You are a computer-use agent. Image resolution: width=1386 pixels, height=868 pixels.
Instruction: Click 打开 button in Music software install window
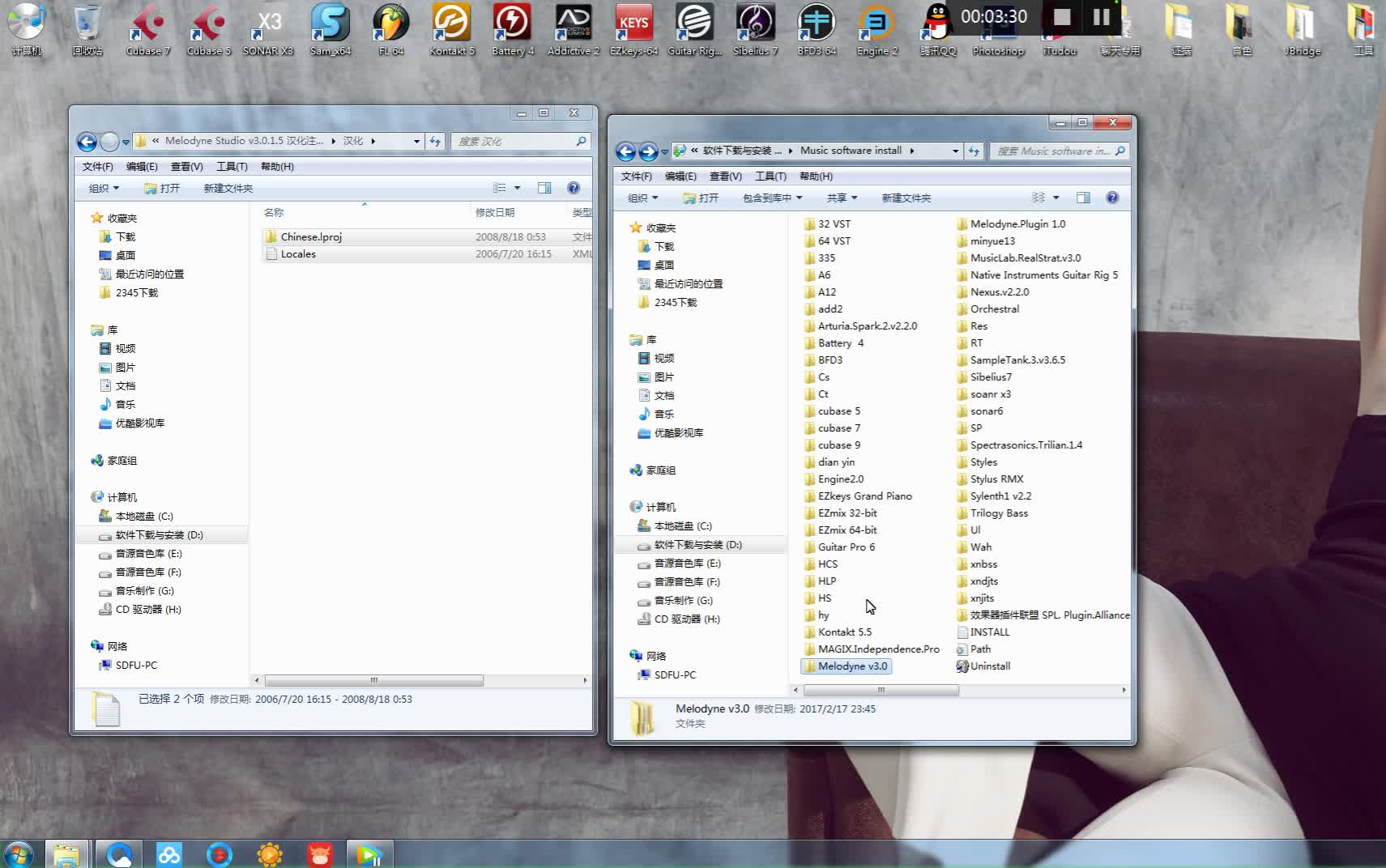[701, 198]
